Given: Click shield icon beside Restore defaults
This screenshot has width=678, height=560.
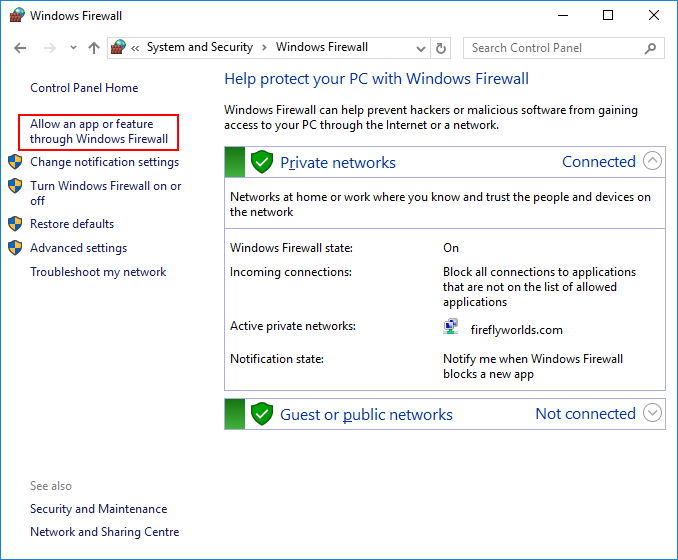Looking at the screenshot, I should click(x=15, y=224).
